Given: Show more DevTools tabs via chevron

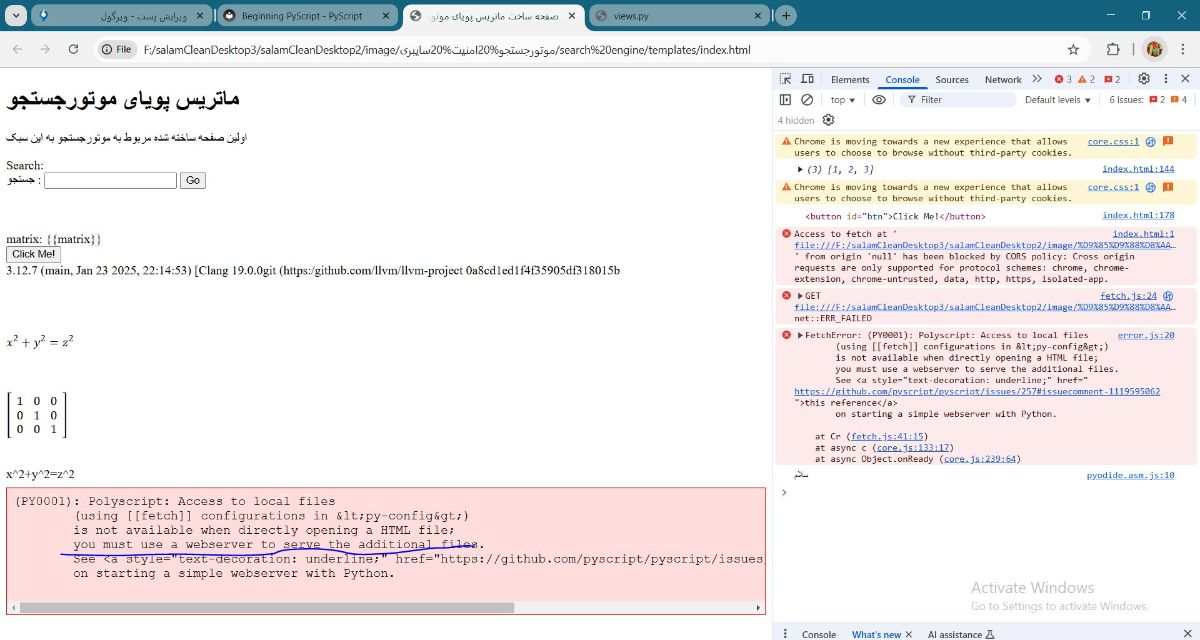Looking at the screenshot, I should 1037,79.
